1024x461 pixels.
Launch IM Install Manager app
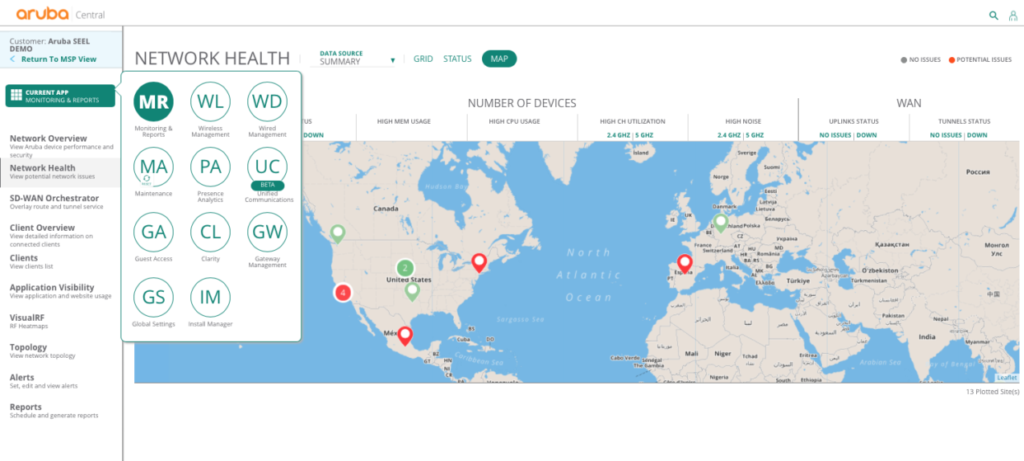[x=211, y=297]
